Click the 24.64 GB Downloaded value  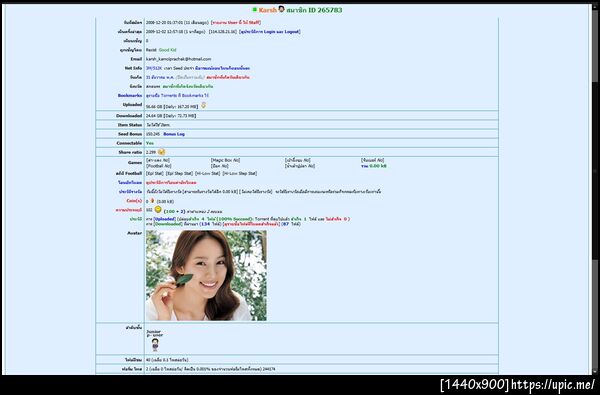pyautogui.click(x=154, y=116)
